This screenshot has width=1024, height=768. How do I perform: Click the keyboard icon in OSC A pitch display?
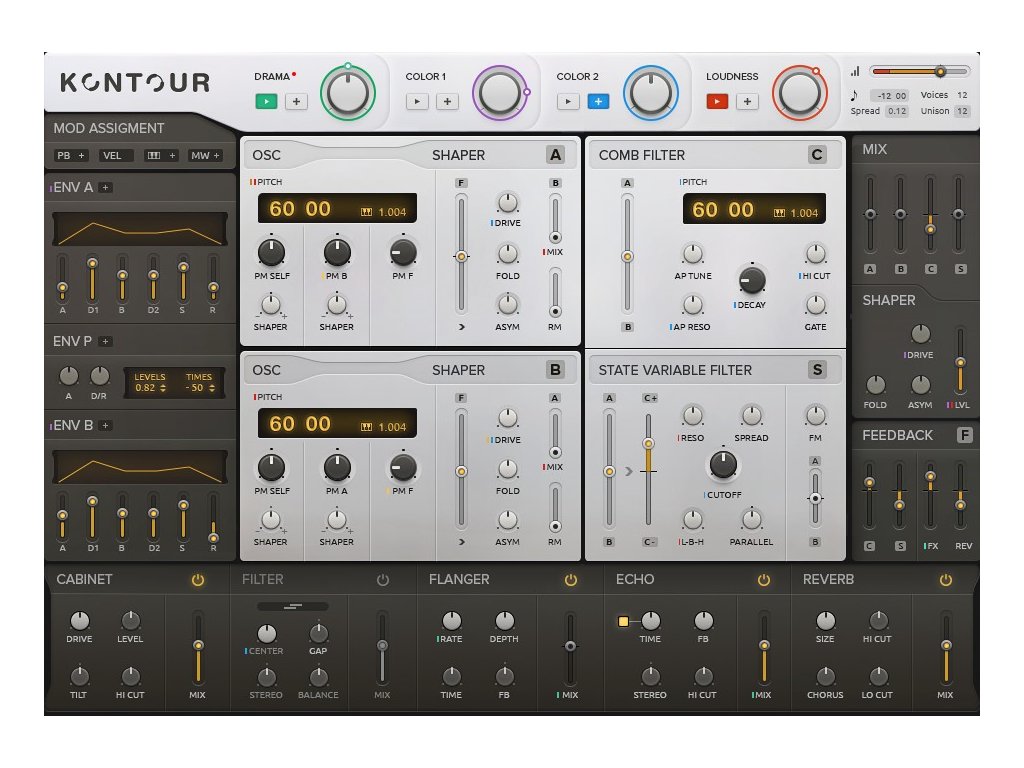tap(367, 213)
